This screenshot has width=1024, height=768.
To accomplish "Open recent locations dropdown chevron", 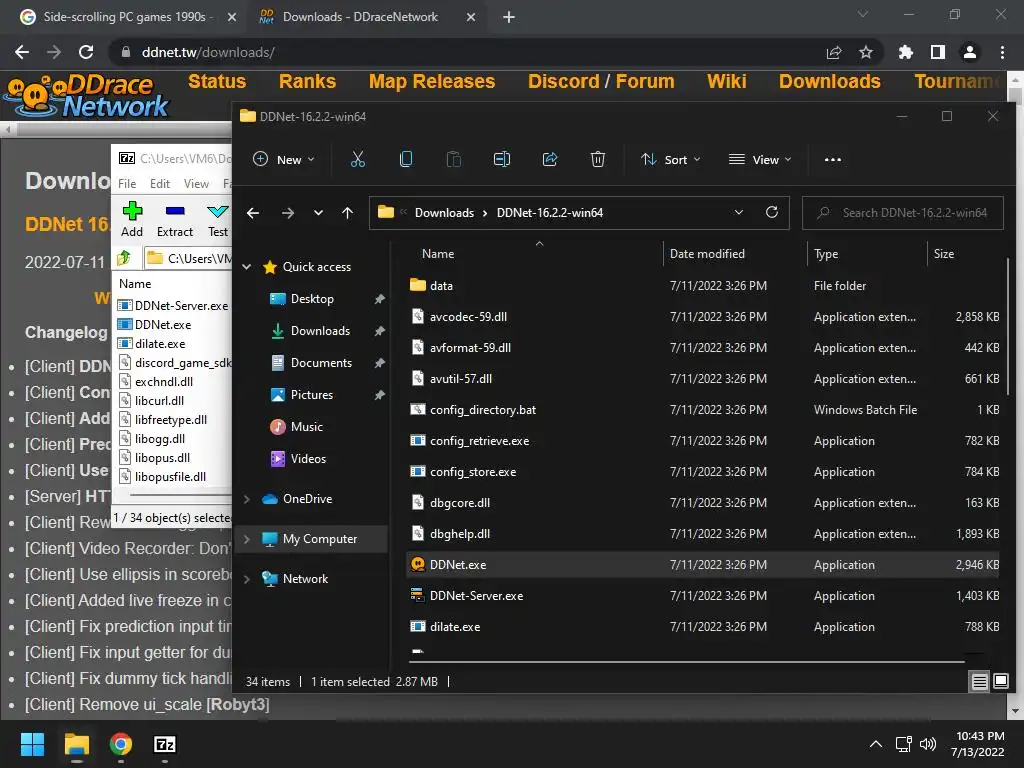I will (318, 213).
